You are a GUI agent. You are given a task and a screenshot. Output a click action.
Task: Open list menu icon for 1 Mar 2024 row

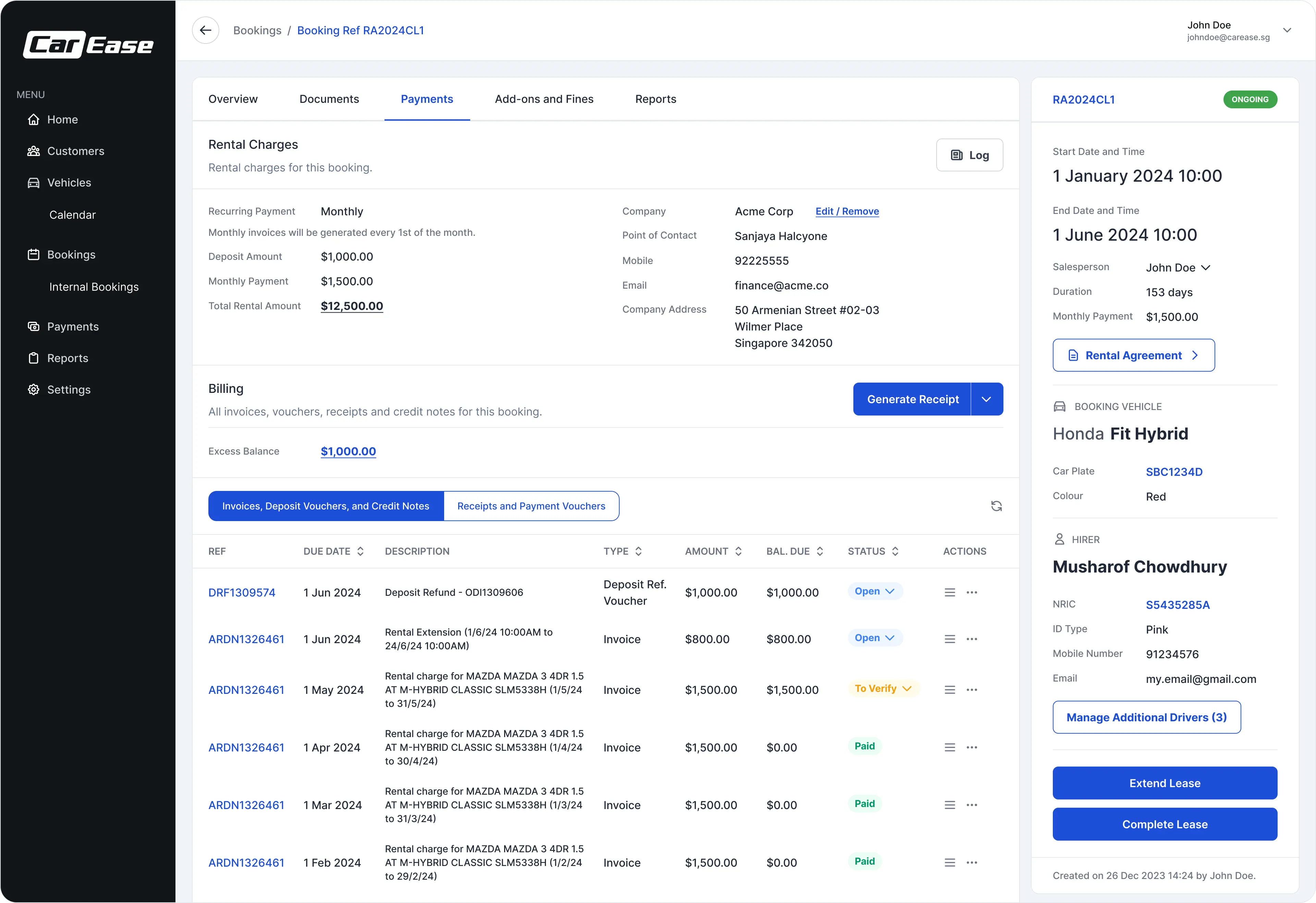950,805
